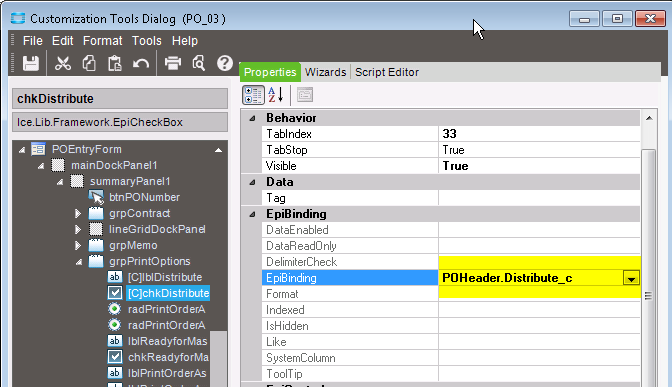Expand the grpMemo tree node
Image resolution: width=672 pixels, height=387 pixels.
78,245
